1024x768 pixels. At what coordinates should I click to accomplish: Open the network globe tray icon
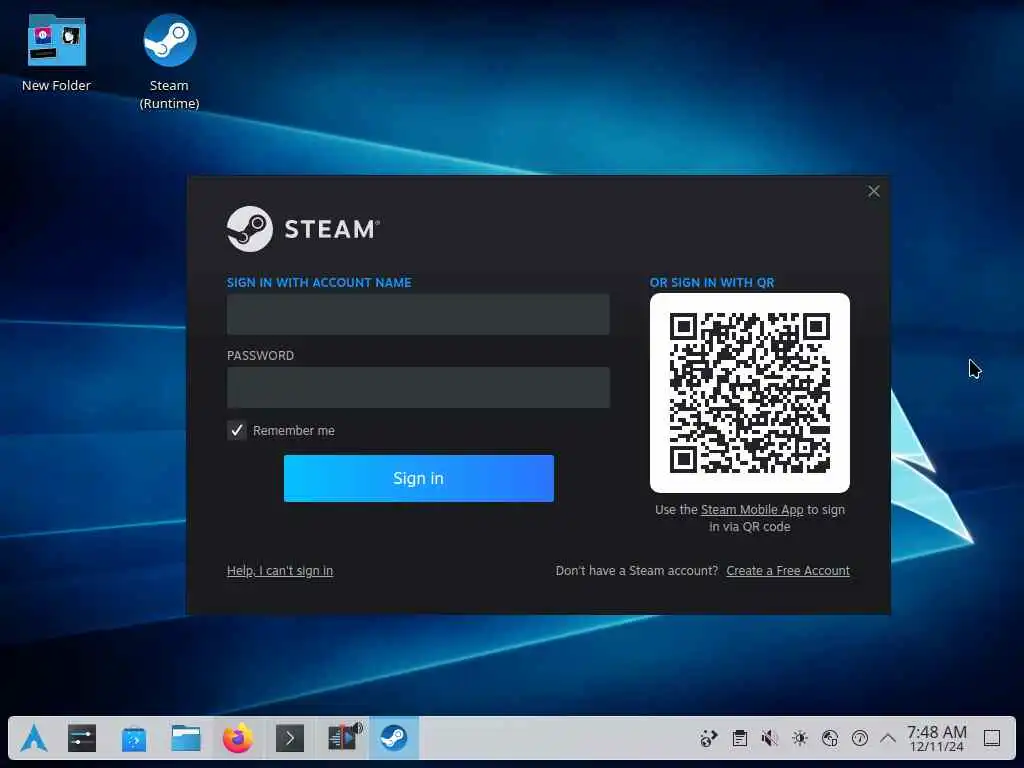pyautogui.click(x=829, y=739)
